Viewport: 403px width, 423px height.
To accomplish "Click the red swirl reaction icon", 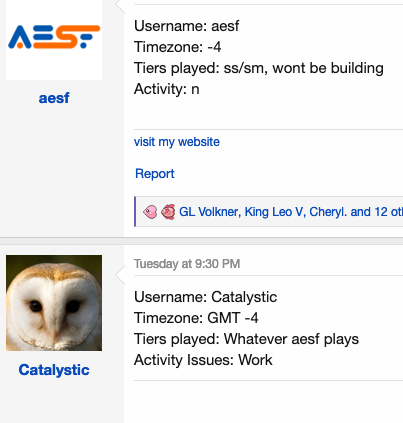I will (168, 212).
